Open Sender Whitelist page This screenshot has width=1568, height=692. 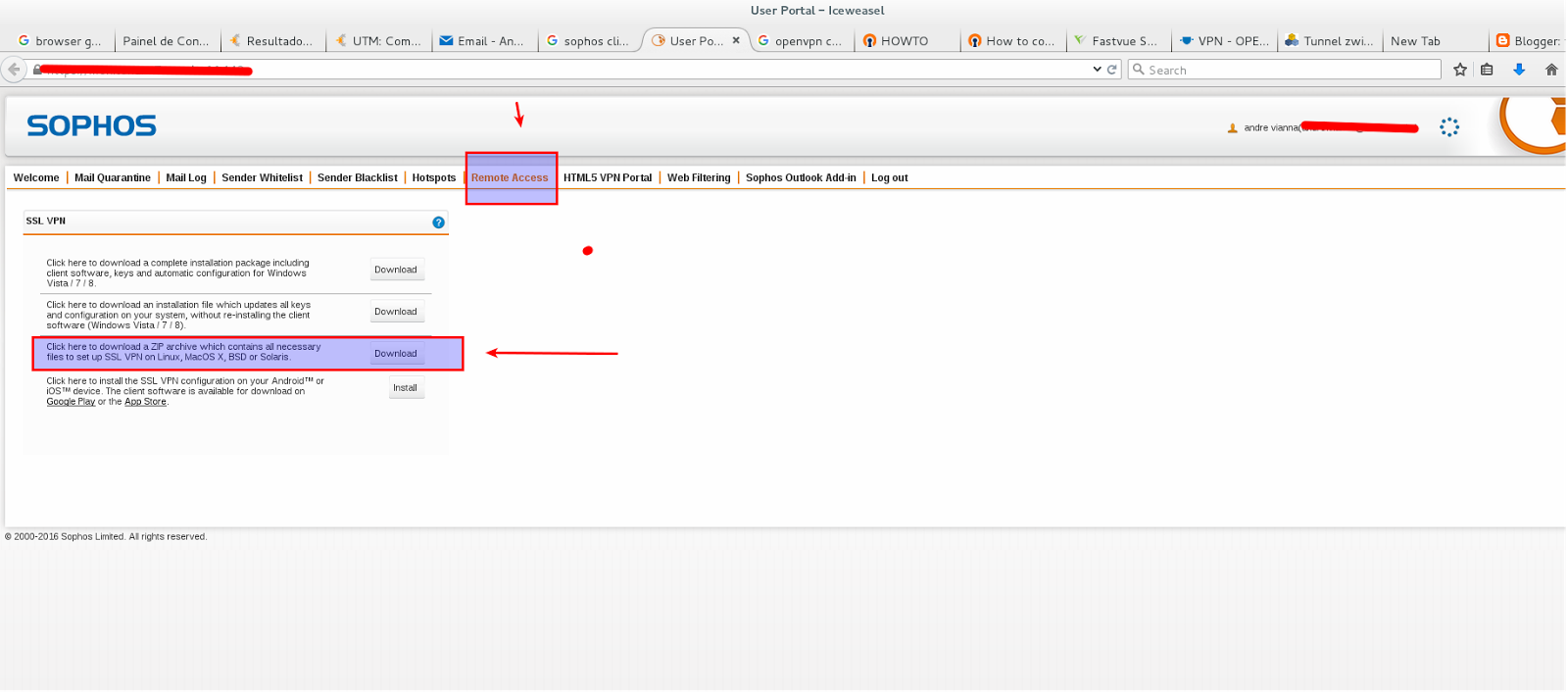click(262, 177)
